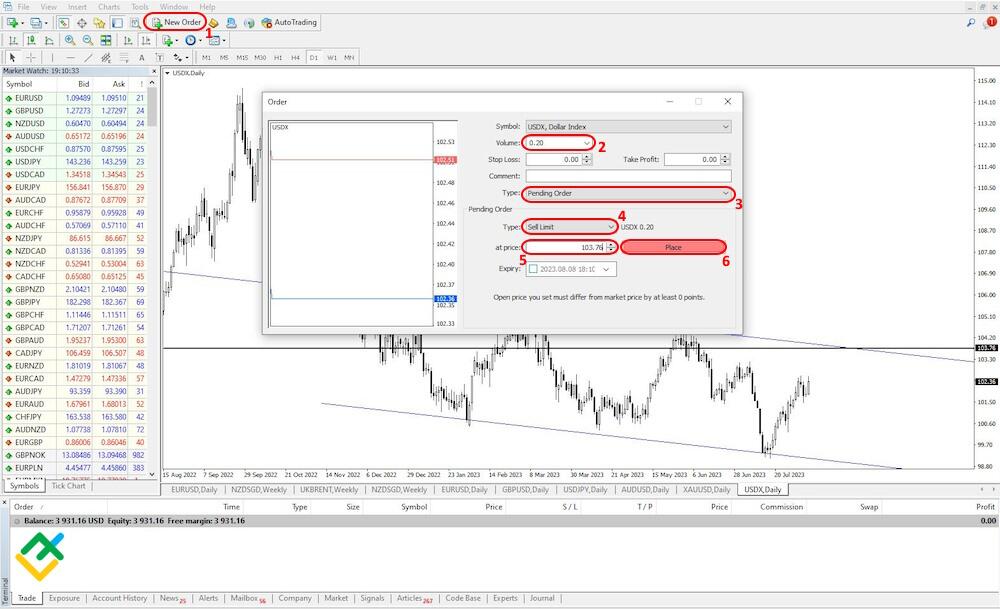
Task: Open the Symbol dropdown showing USDX, Dollar Index
Action: click(x=628, y=126)
